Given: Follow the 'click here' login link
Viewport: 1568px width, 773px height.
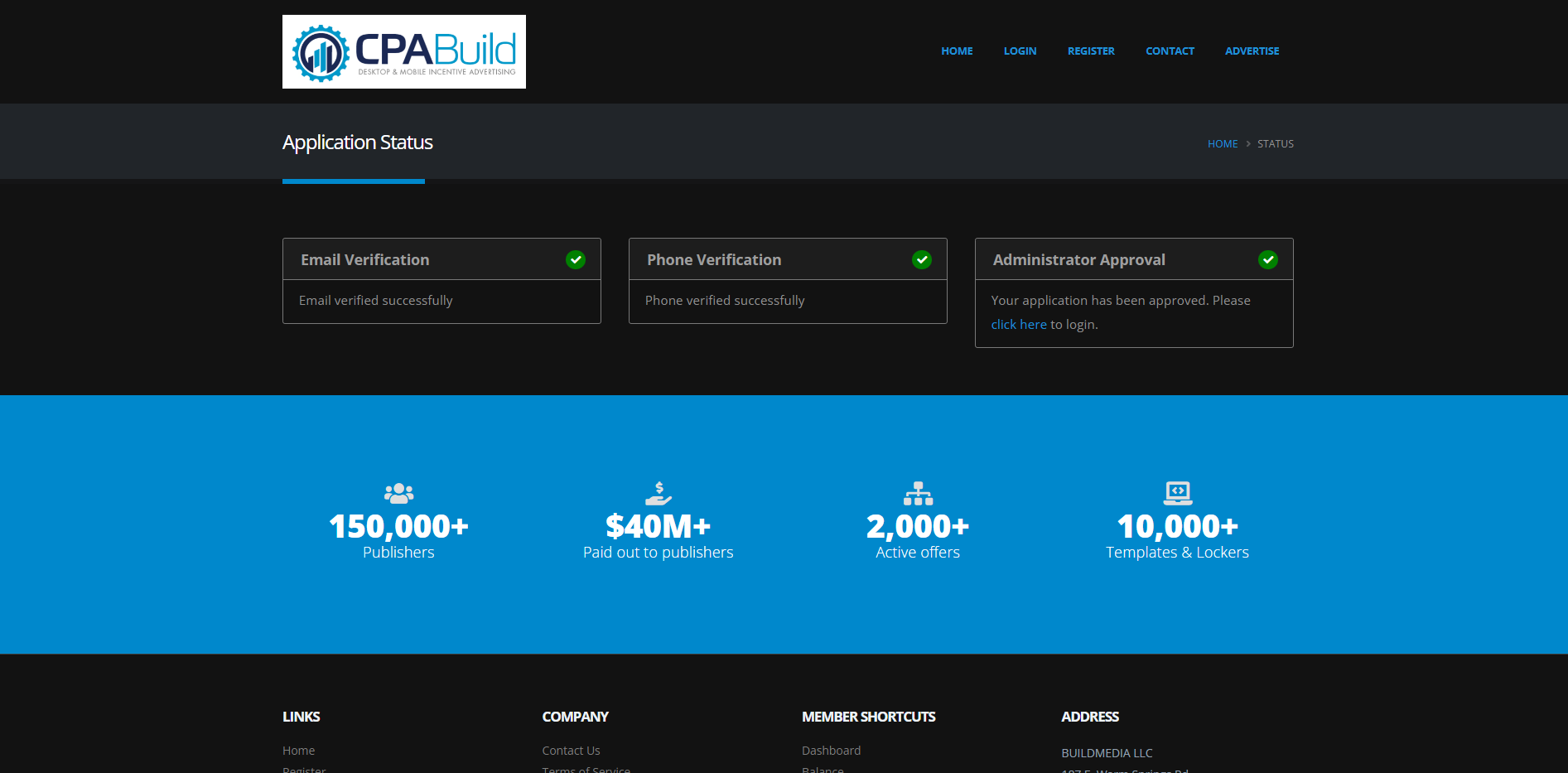Looking at the screenshot, I should click(x=1019, y=325).
